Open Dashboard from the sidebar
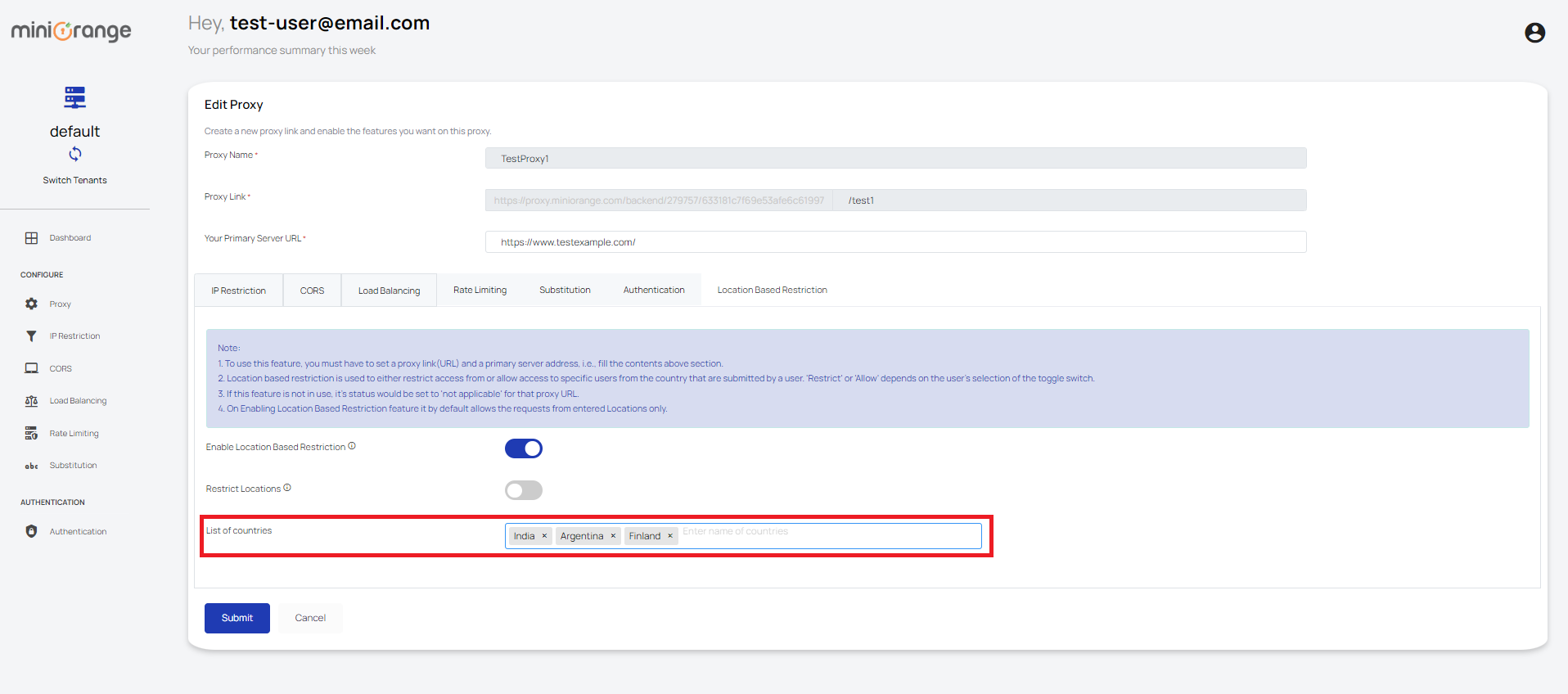This screenshot has height=694, width=1568. (70, 238)
